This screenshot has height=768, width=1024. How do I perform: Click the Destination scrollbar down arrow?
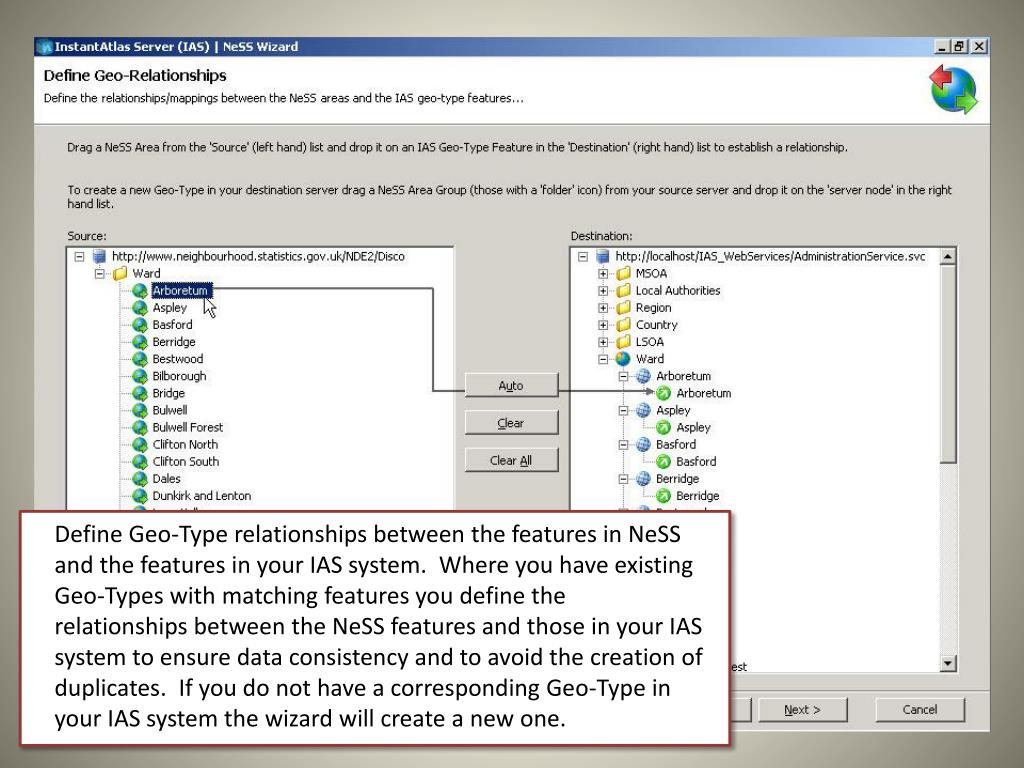[948, 664]
